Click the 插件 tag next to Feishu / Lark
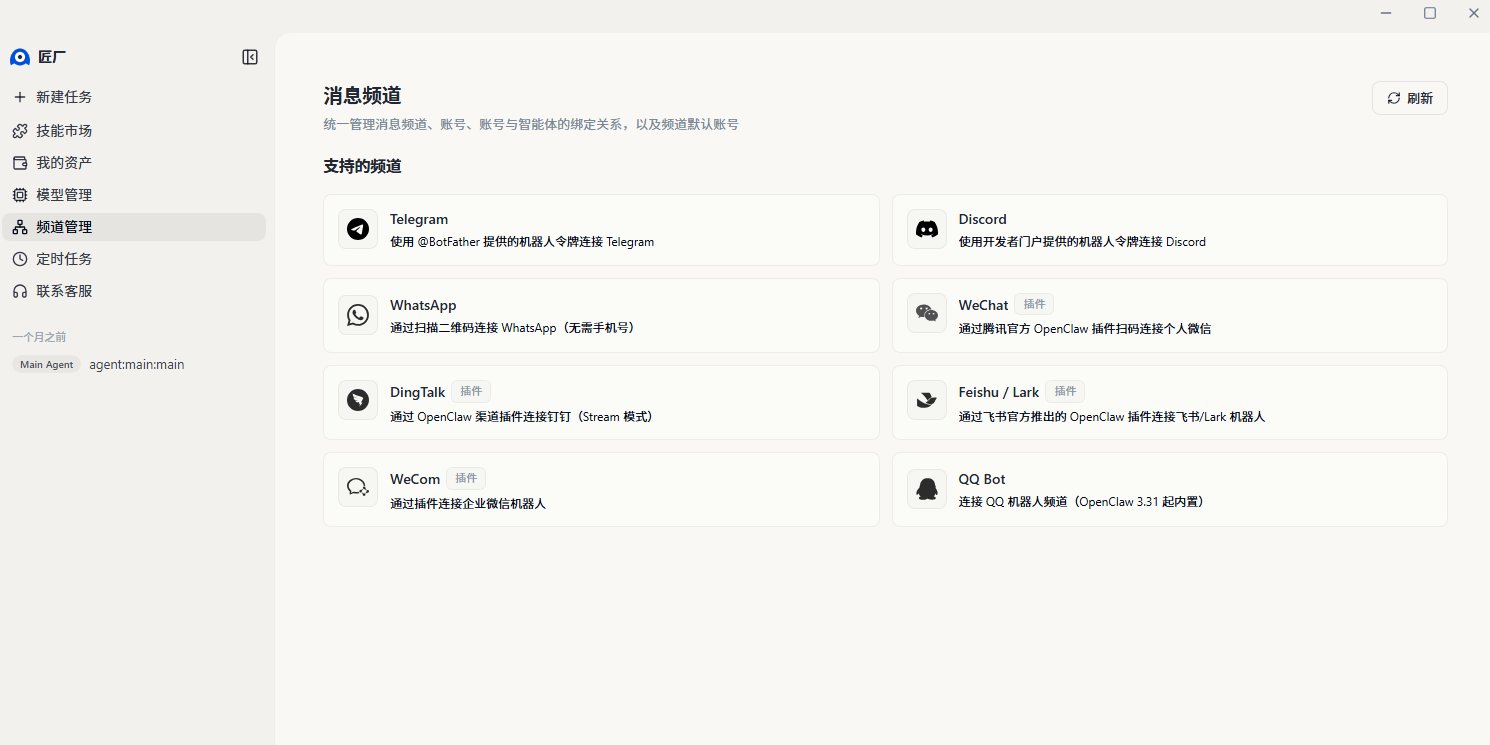1490x745 pixels. 1065,391
